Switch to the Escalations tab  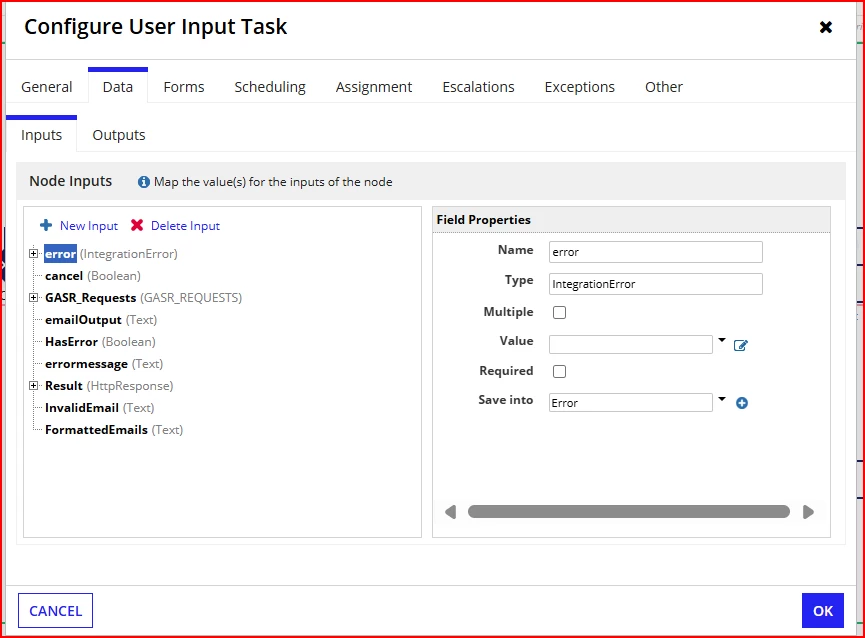pos(478,87)
